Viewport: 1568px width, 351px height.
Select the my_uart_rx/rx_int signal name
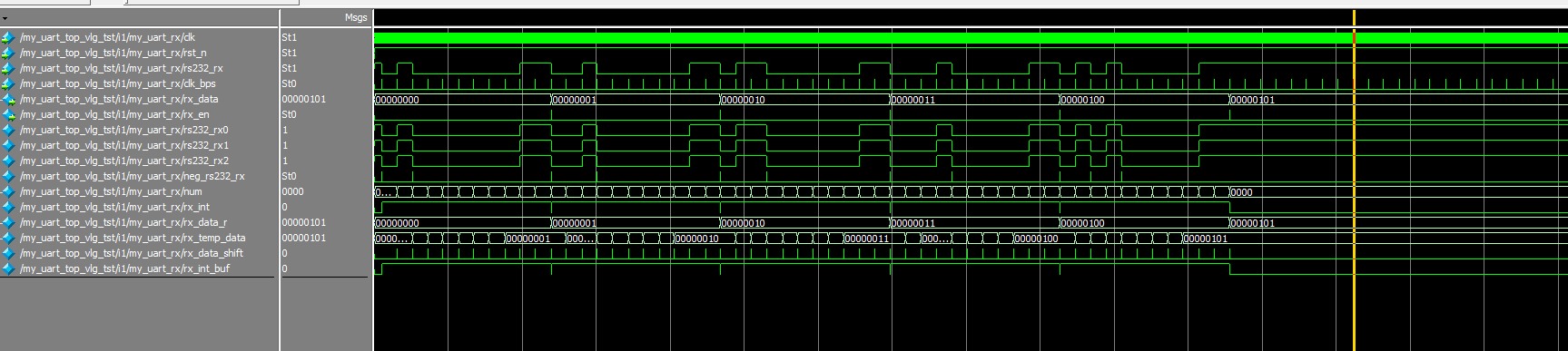point(114,207)
